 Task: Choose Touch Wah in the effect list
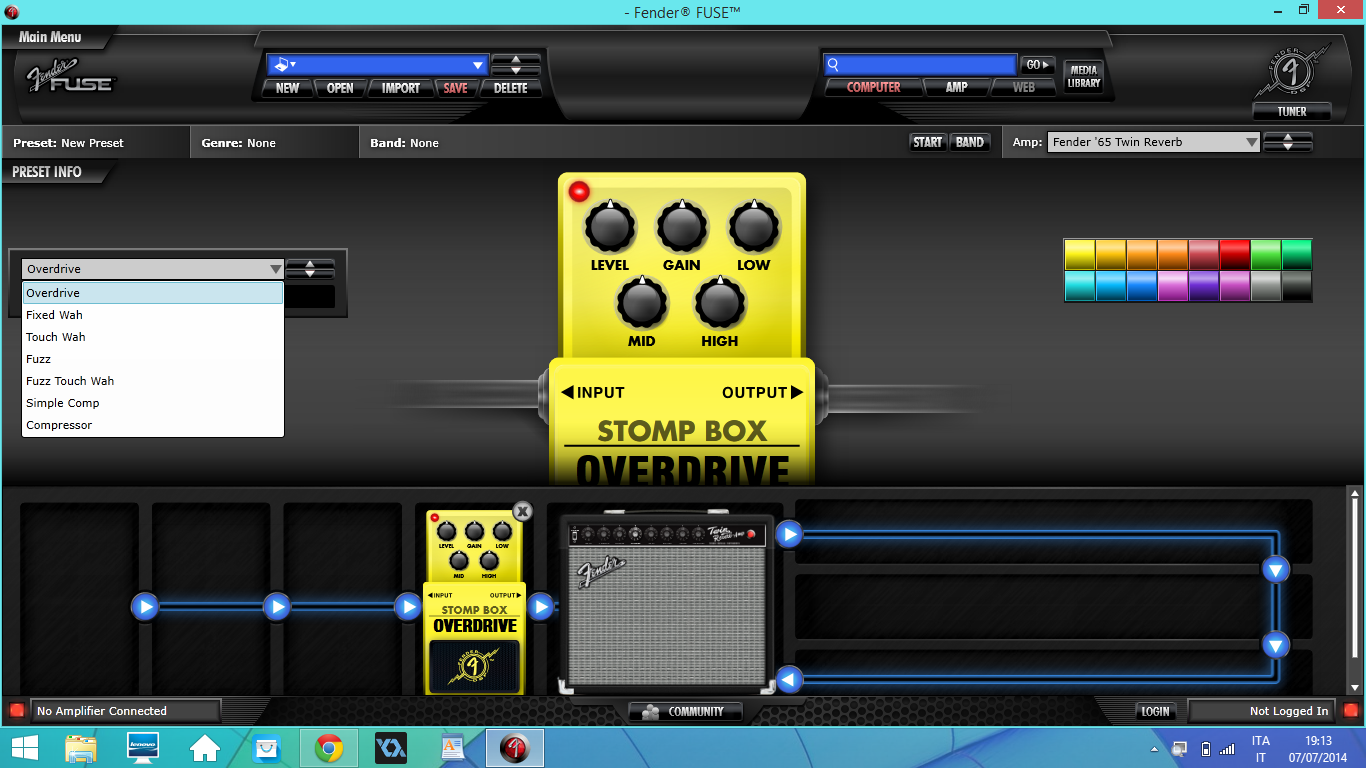(153, 337)
